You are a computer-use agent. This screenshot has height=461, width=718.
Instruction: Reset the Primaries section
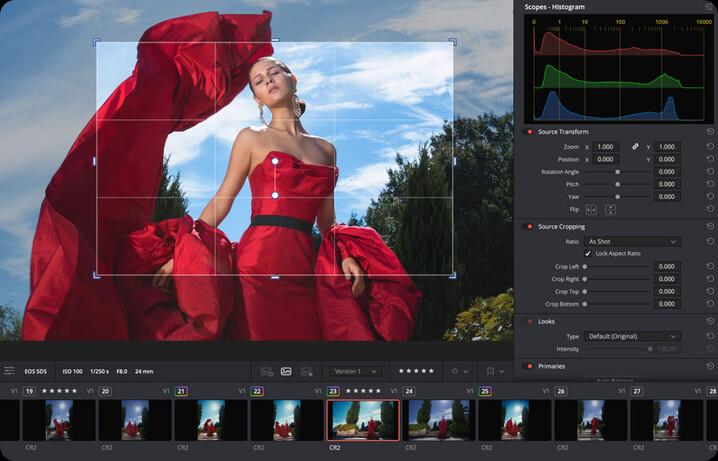[x=710, y=366]
